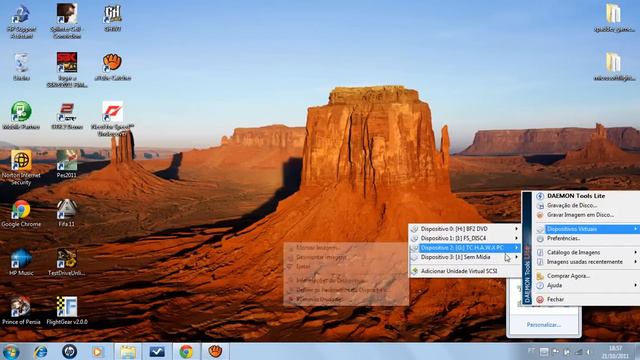Click the HP logo taskbar icon
640x360 pixels.
click(x=69, y=351)
